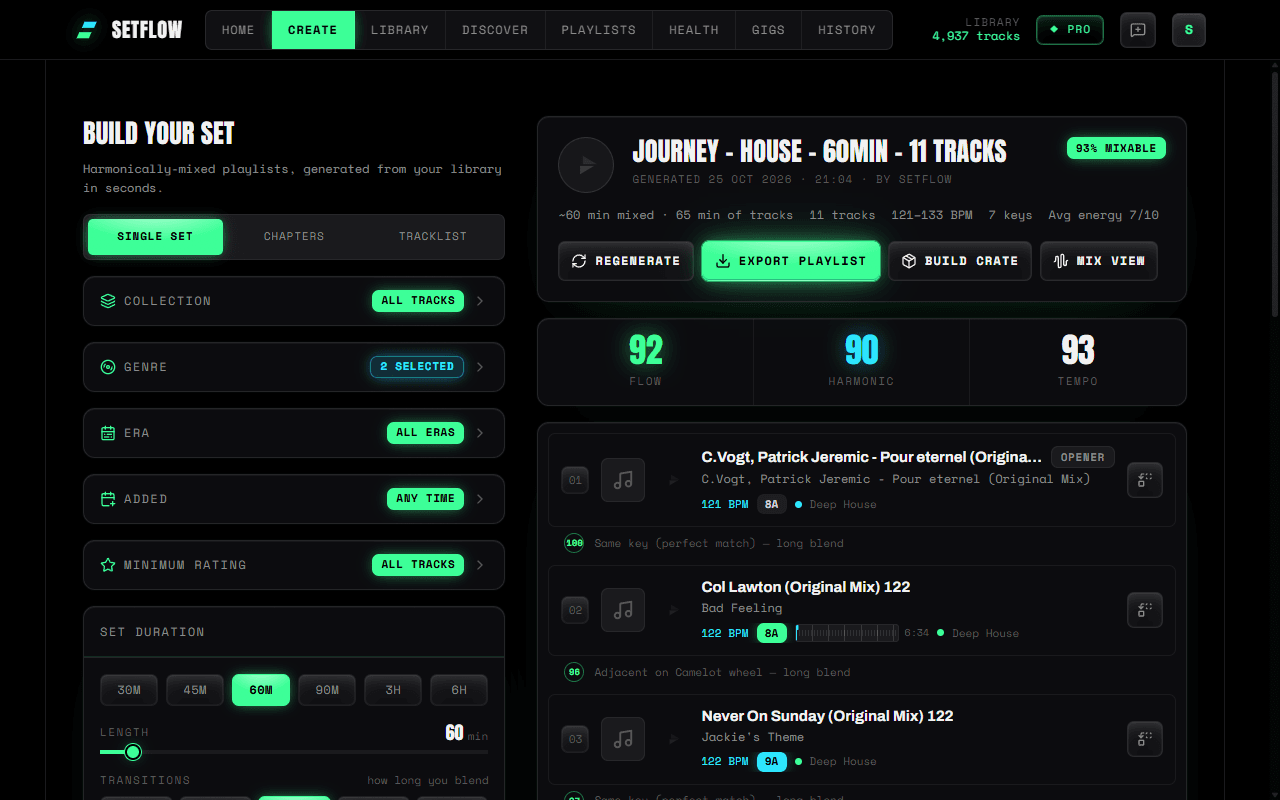1280x800 pixels.
Task: Click the SETFLOW logo icon
Action: click(87, 30)
